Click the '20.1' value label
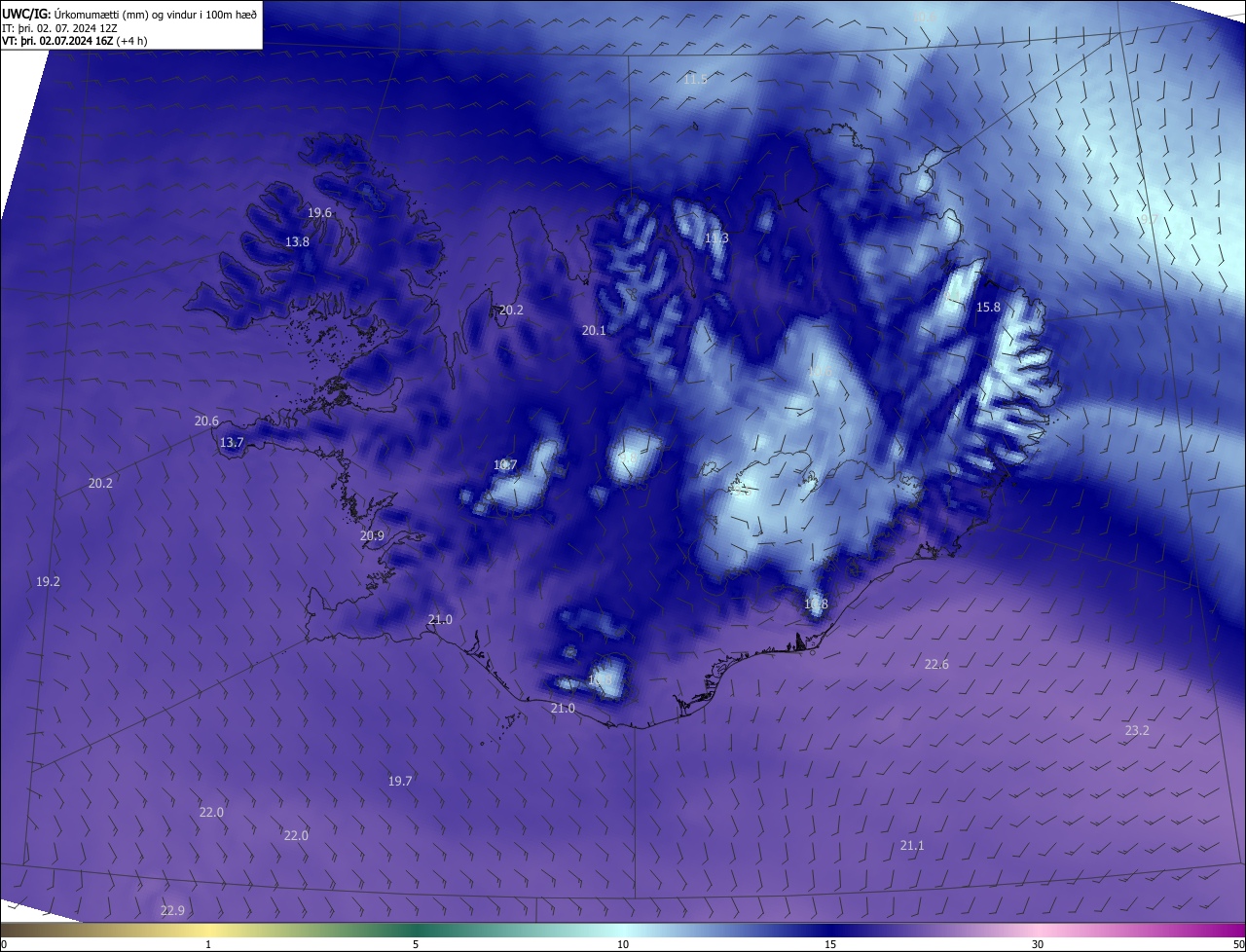The width and height of the screenshot is (1246, 952). coord(594,331)
